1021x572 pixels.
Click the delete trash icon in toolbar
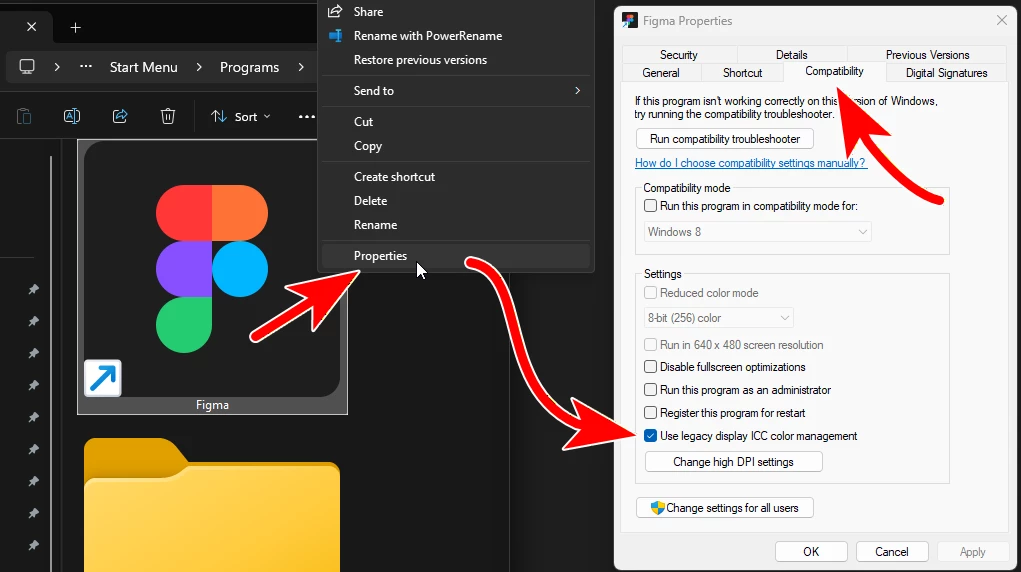(168, 116)
